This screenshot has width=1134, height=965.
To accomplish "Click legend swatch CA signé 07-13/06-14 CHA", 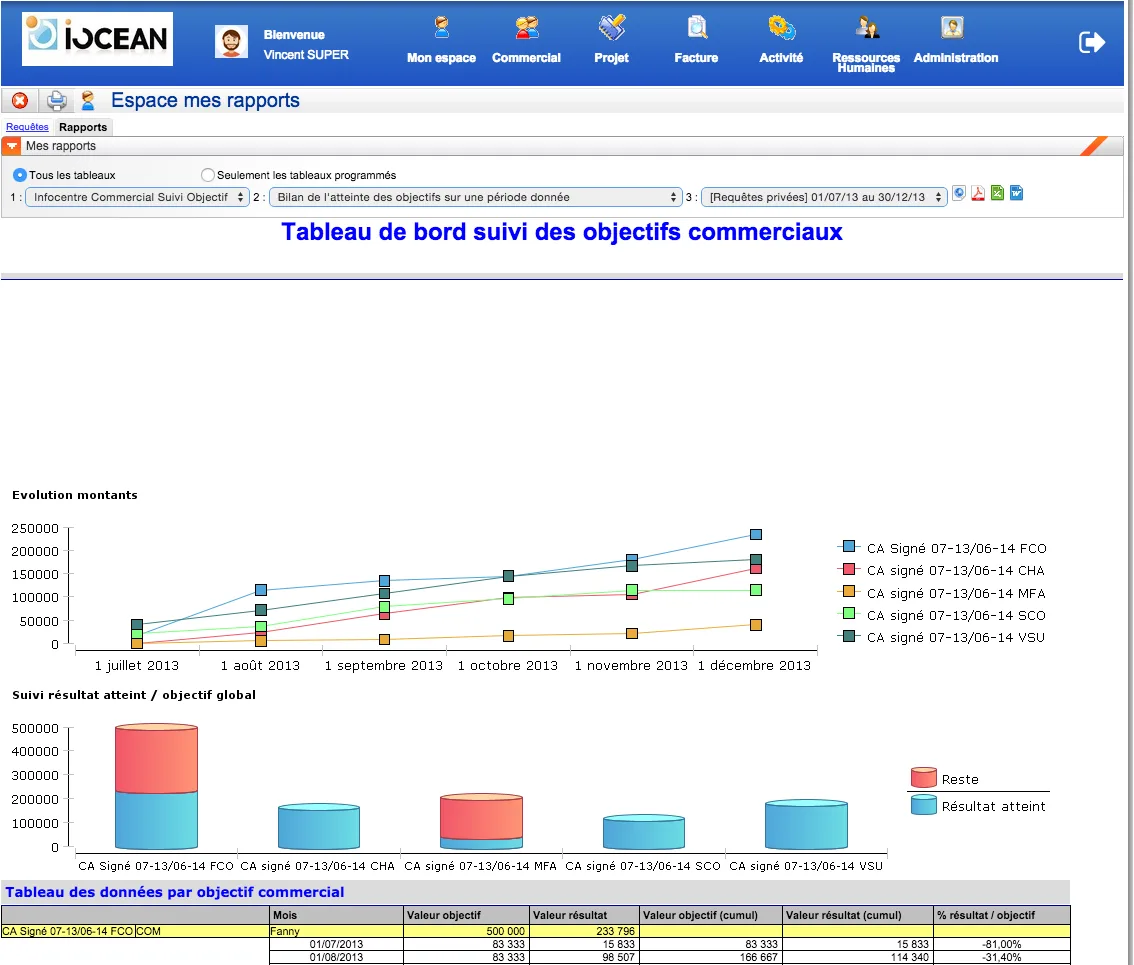I will 849,569.
